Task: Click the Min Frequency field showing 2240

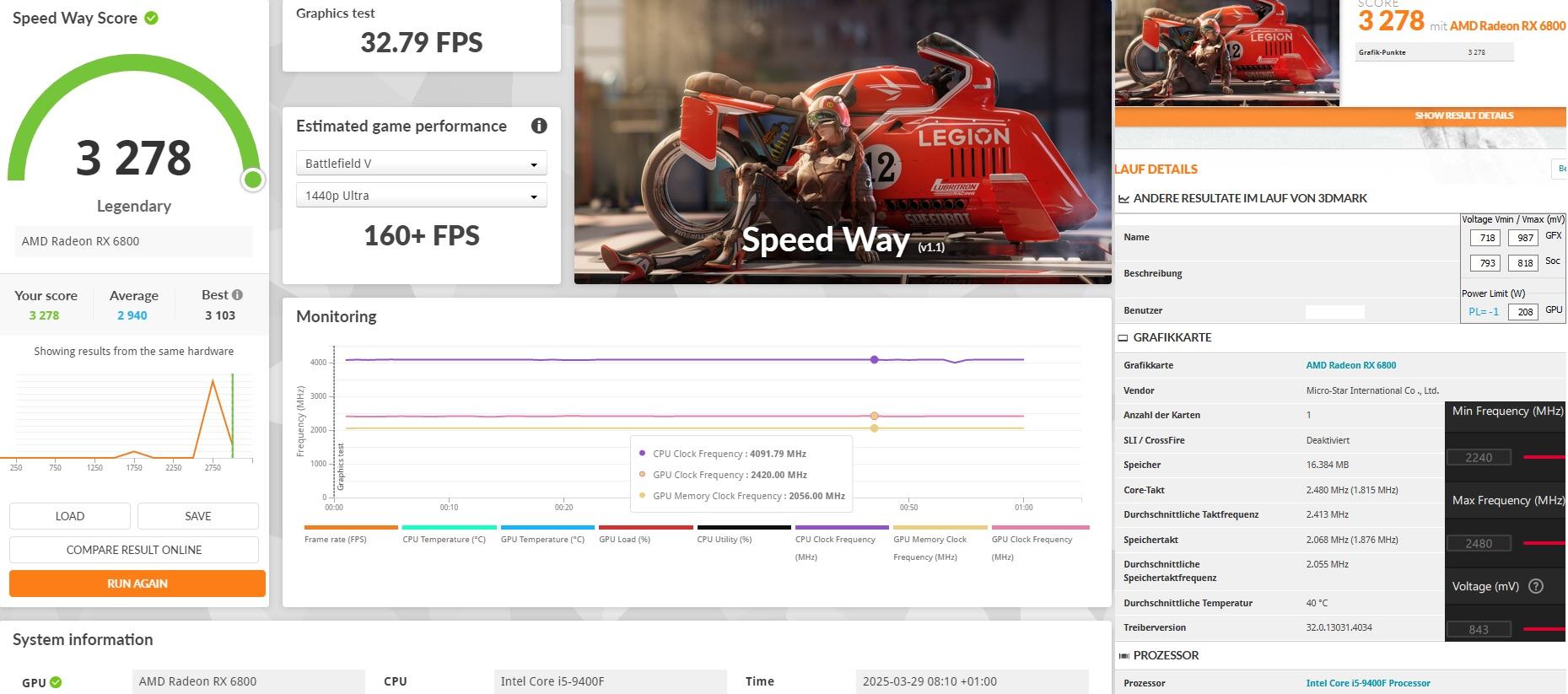Action: coord(1479,458)
